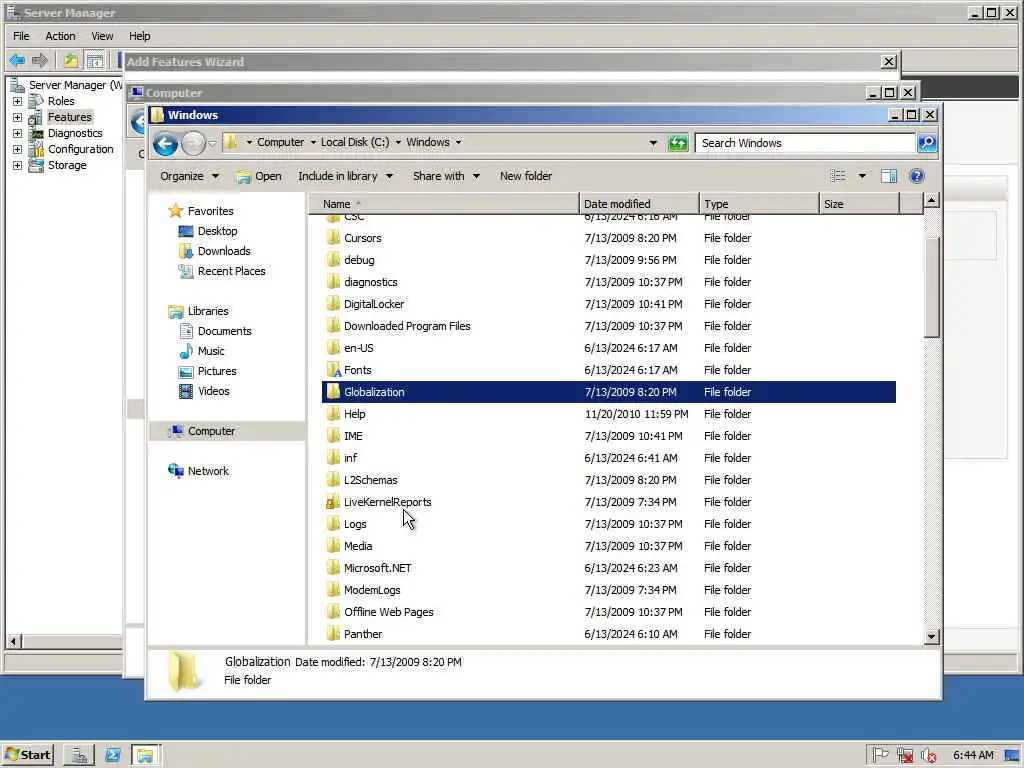Image resolution: width=1024 pixels, height=768 pixels.
Task: Open the Pictures library
Action: pyautogui.click(x=217, y=371)
